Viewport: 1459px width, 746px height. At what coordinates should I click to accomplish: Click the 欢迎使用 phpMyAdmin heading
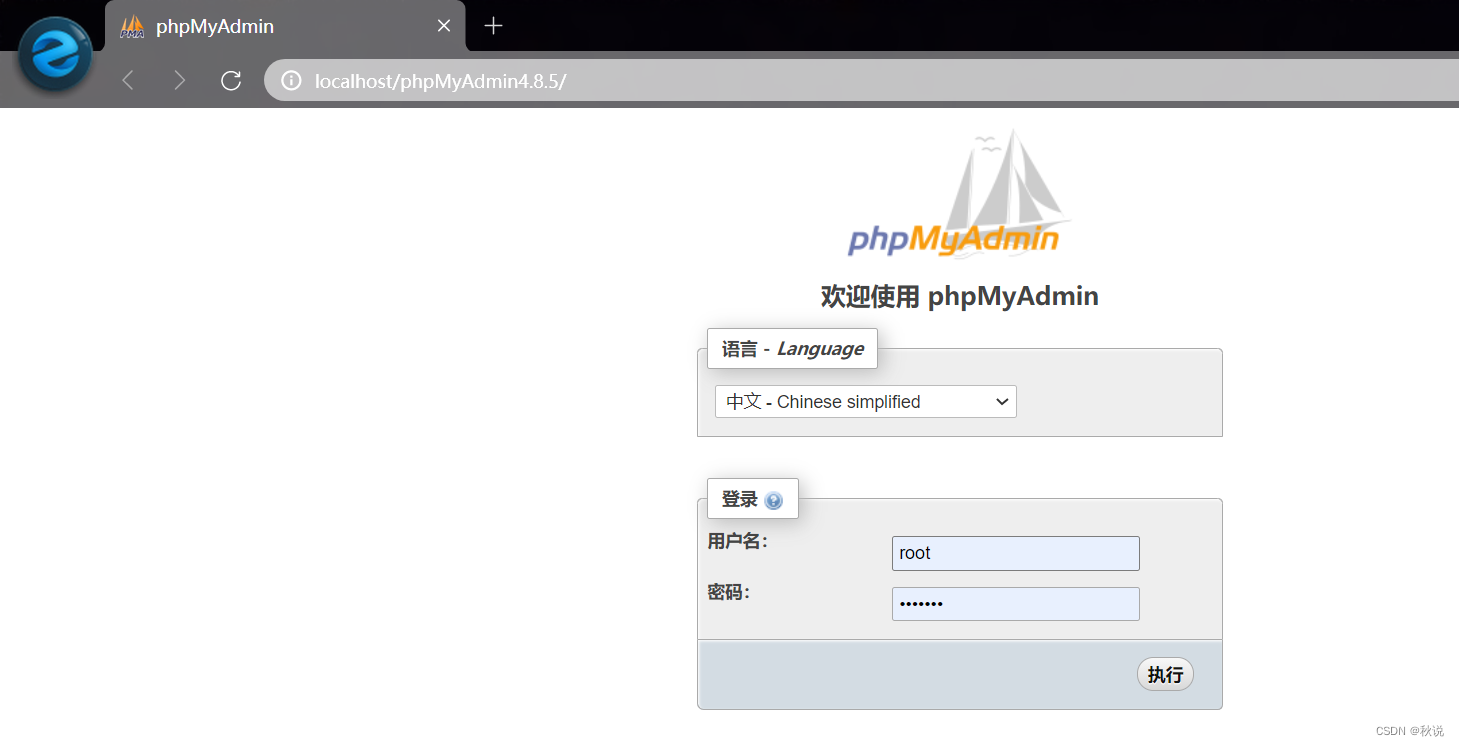960,296
